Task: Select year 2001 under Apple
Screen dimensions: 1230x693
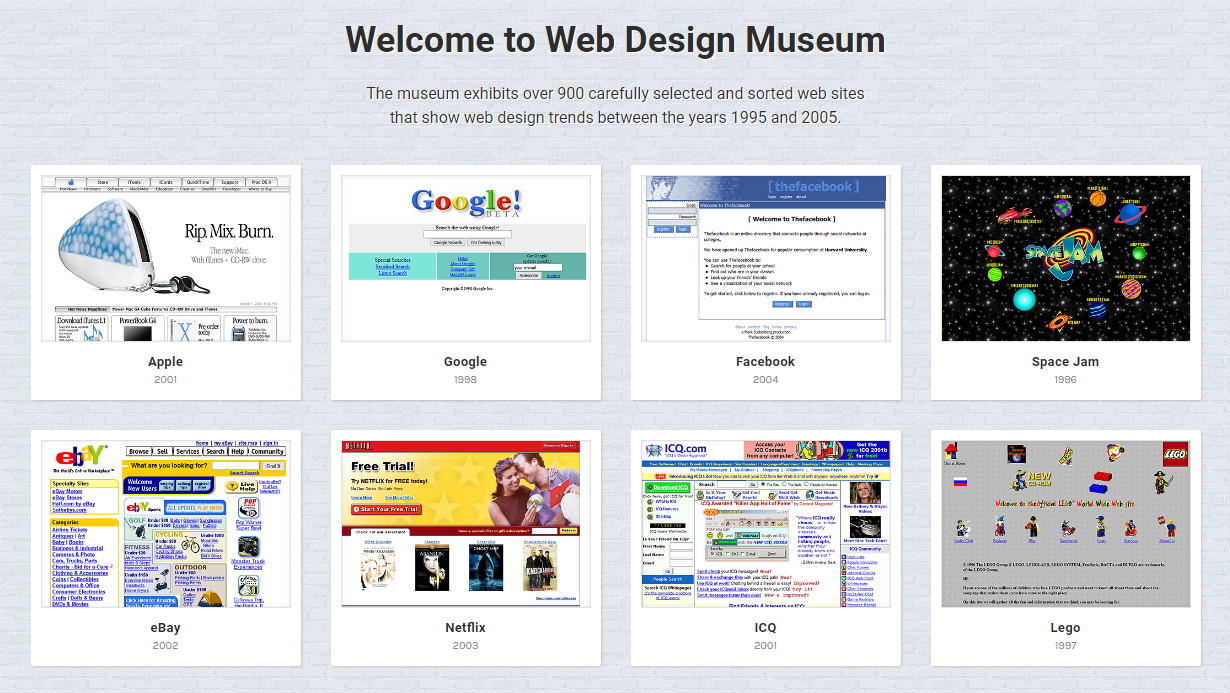Action: click(x=166, y=380)
